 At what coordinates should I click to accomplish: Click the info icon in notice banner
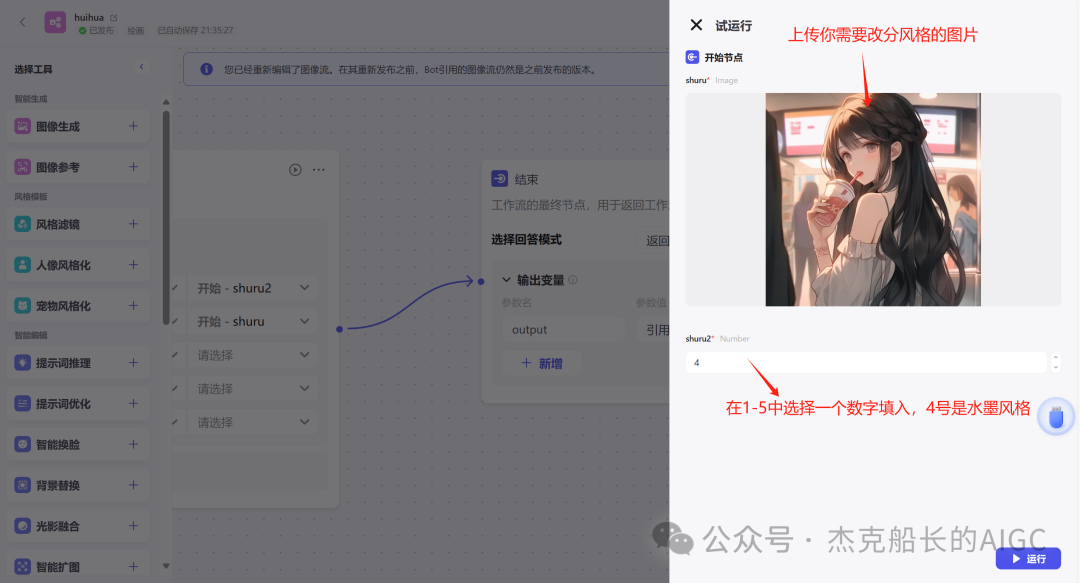pos(206,70)
